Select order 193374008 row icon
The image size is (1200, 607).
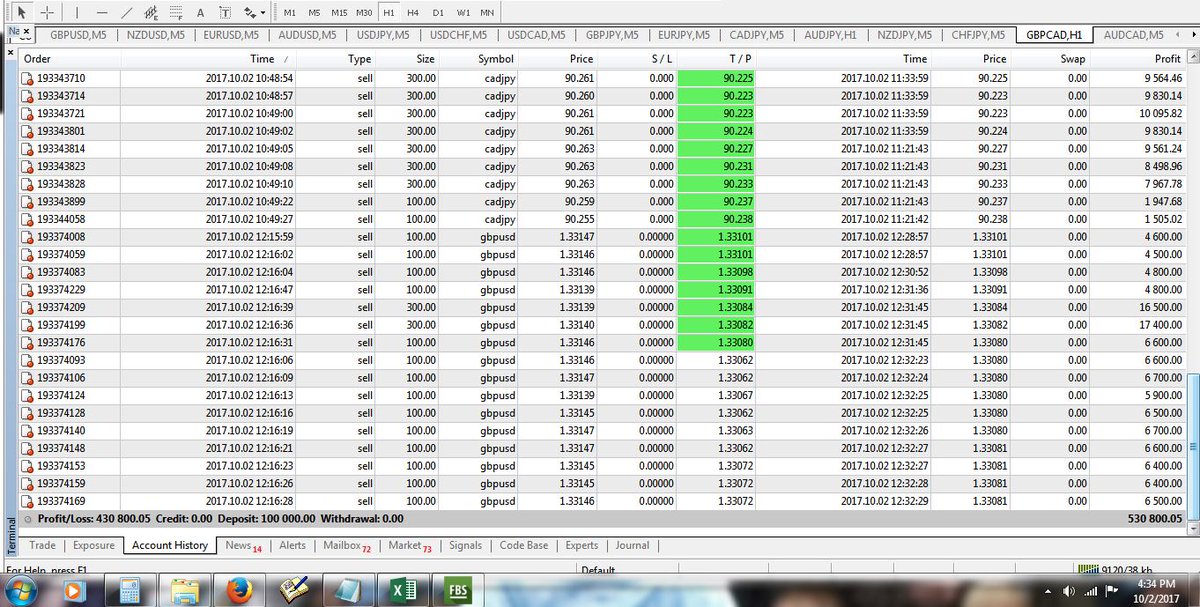tap(28, 236)
